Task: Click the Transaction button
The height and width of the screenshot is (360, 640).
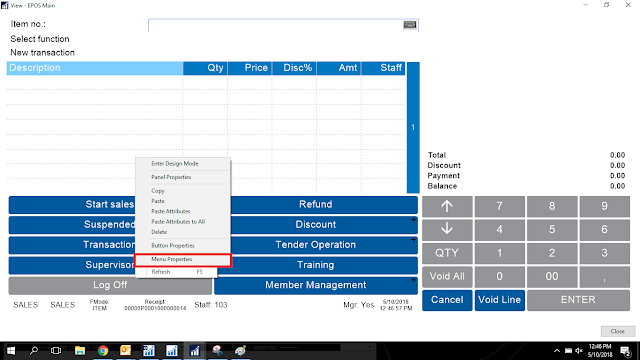Action: 72,245
